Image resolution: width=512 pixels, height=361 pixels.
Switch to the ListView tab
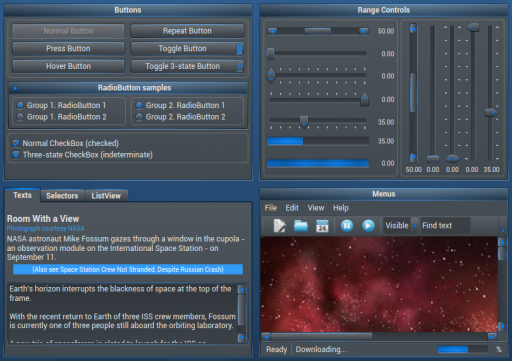tap(106, 196)
